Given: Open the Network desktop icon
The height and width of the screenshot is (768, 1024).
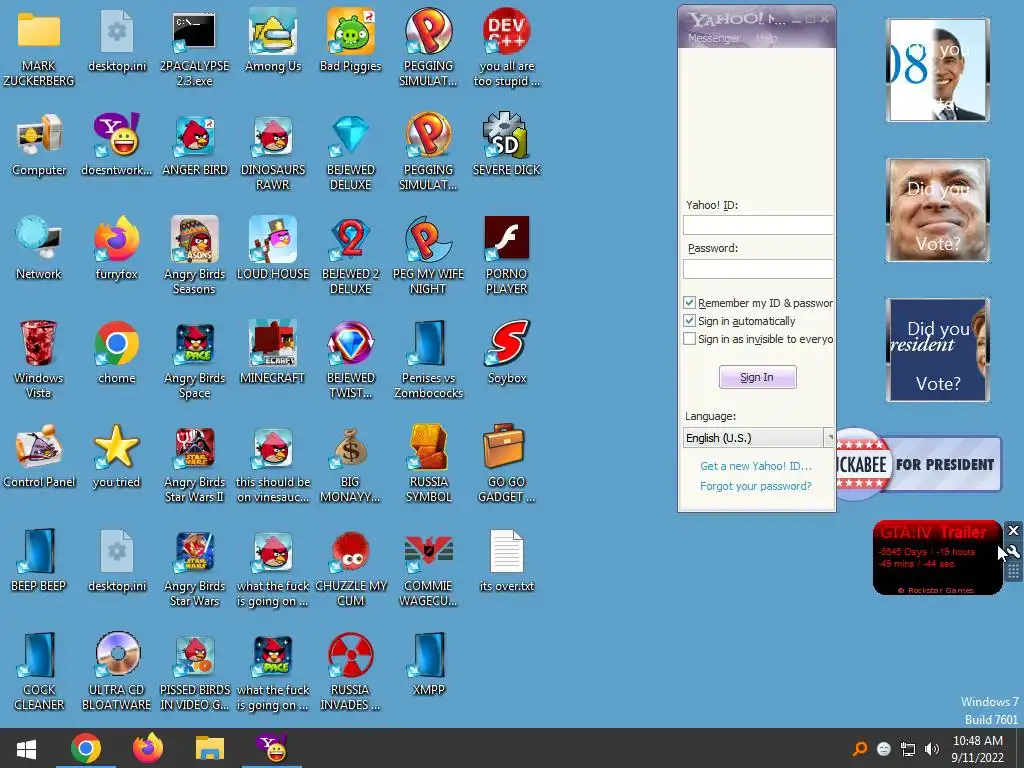Looking at the screenshot, I should tap(39, 249).
